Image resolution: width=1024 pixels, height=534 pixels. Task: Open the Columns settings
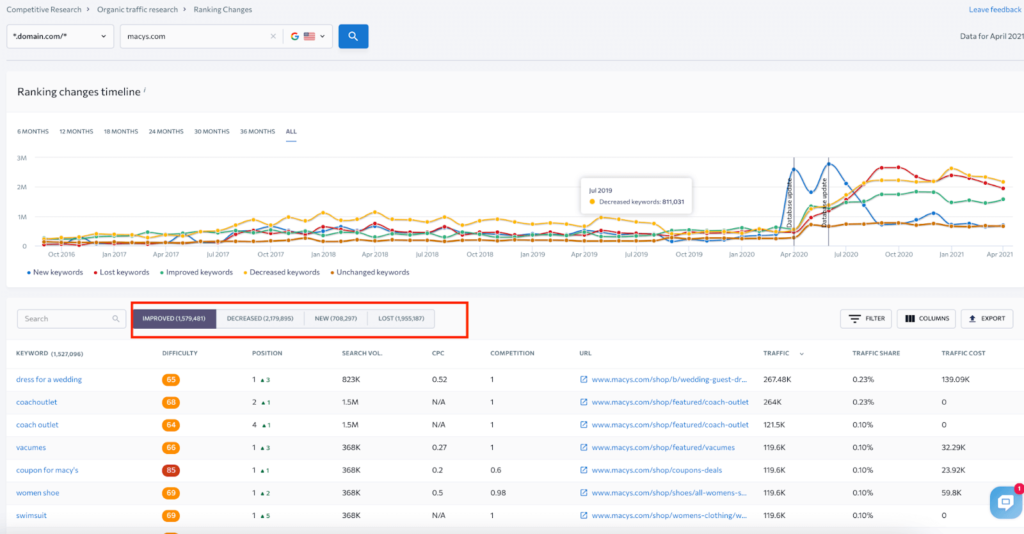pyautogui.click(x=926, y=319)
